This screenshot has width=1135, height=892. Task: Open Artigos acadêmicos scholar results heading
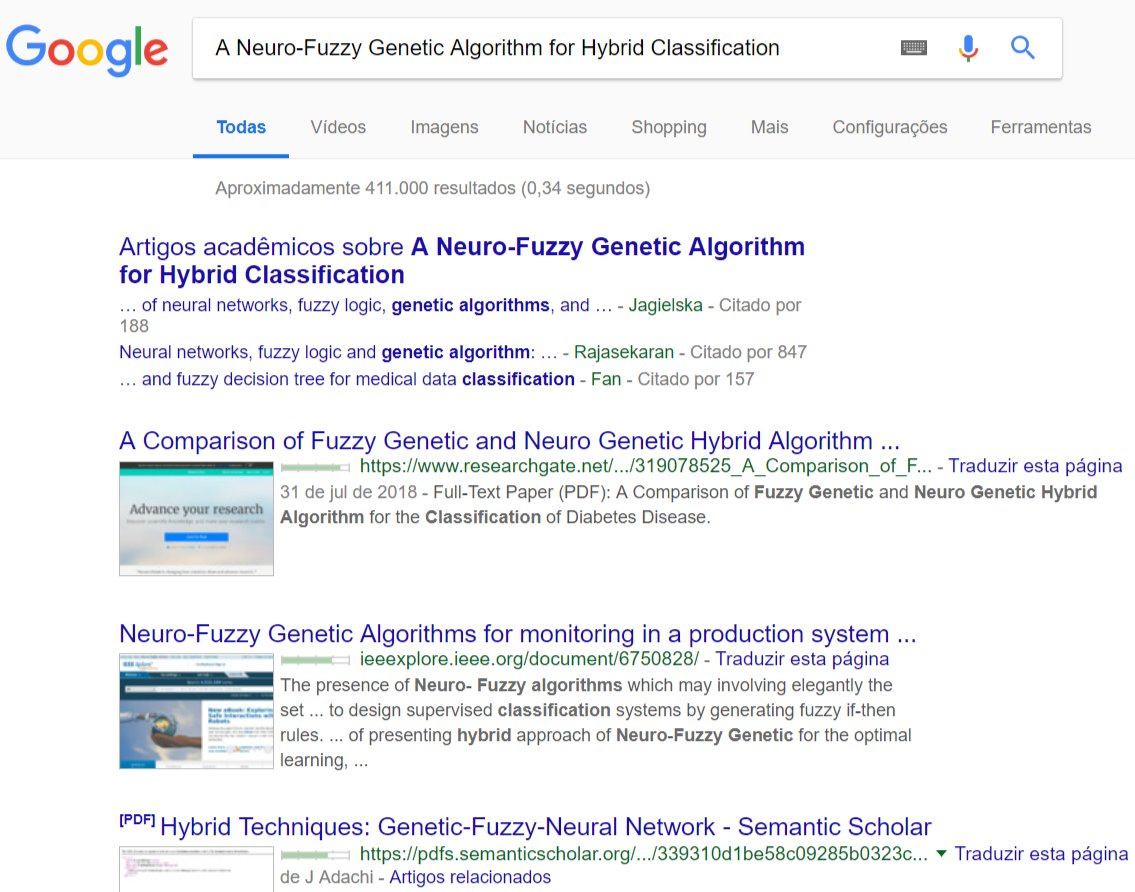click(462, 261)
